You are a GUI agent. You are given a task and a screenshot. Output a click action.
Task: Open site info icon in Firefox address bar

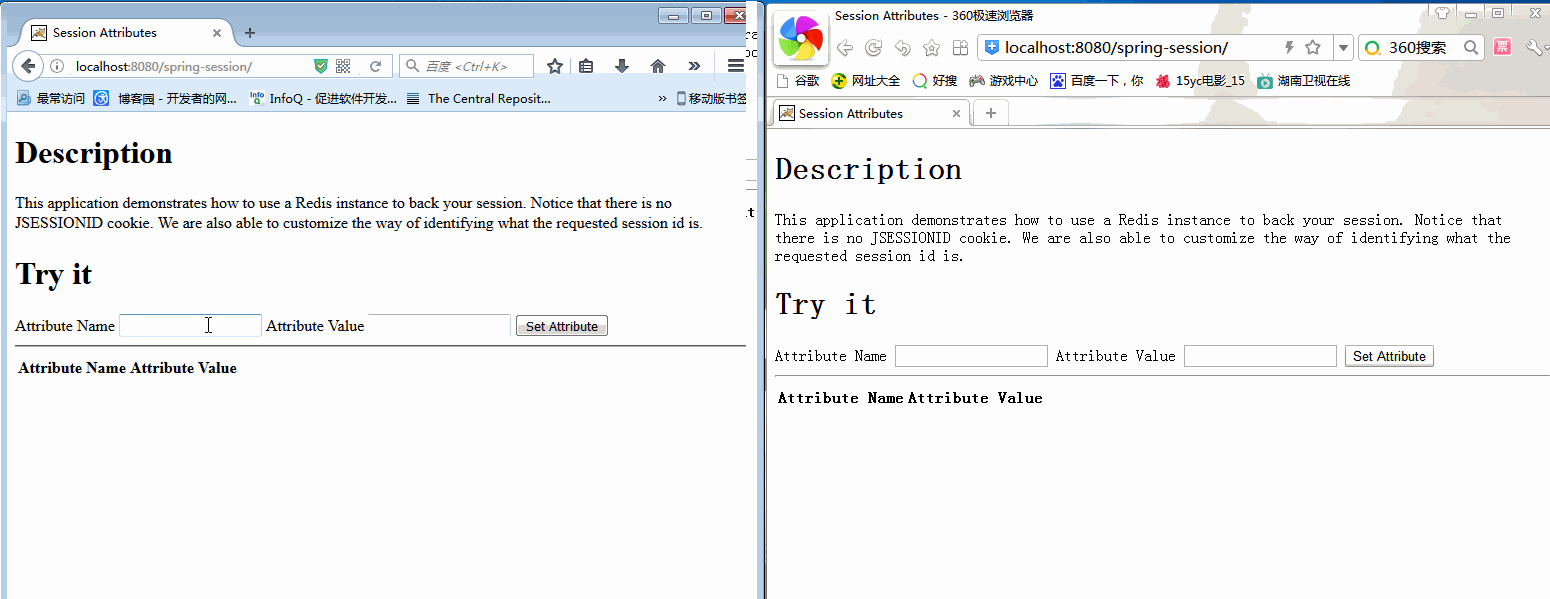click(57, 67)
